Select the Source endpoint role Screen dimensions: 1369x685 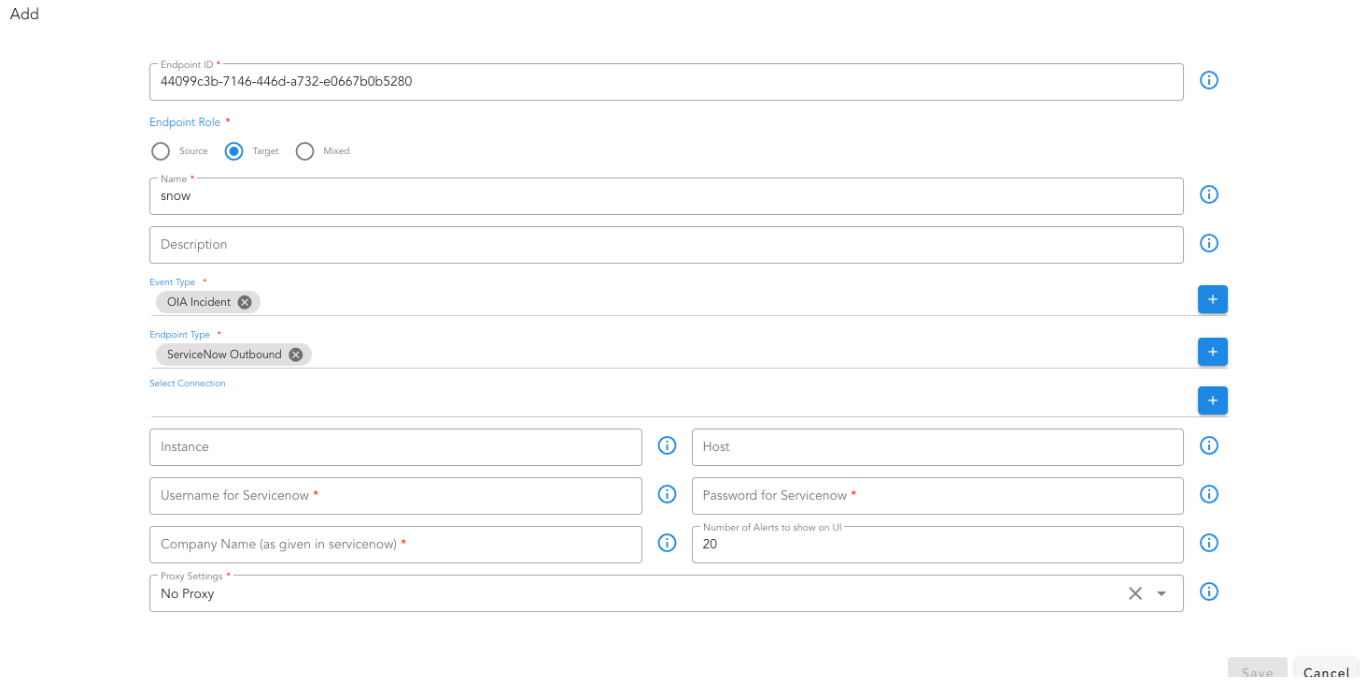[160, 151]
